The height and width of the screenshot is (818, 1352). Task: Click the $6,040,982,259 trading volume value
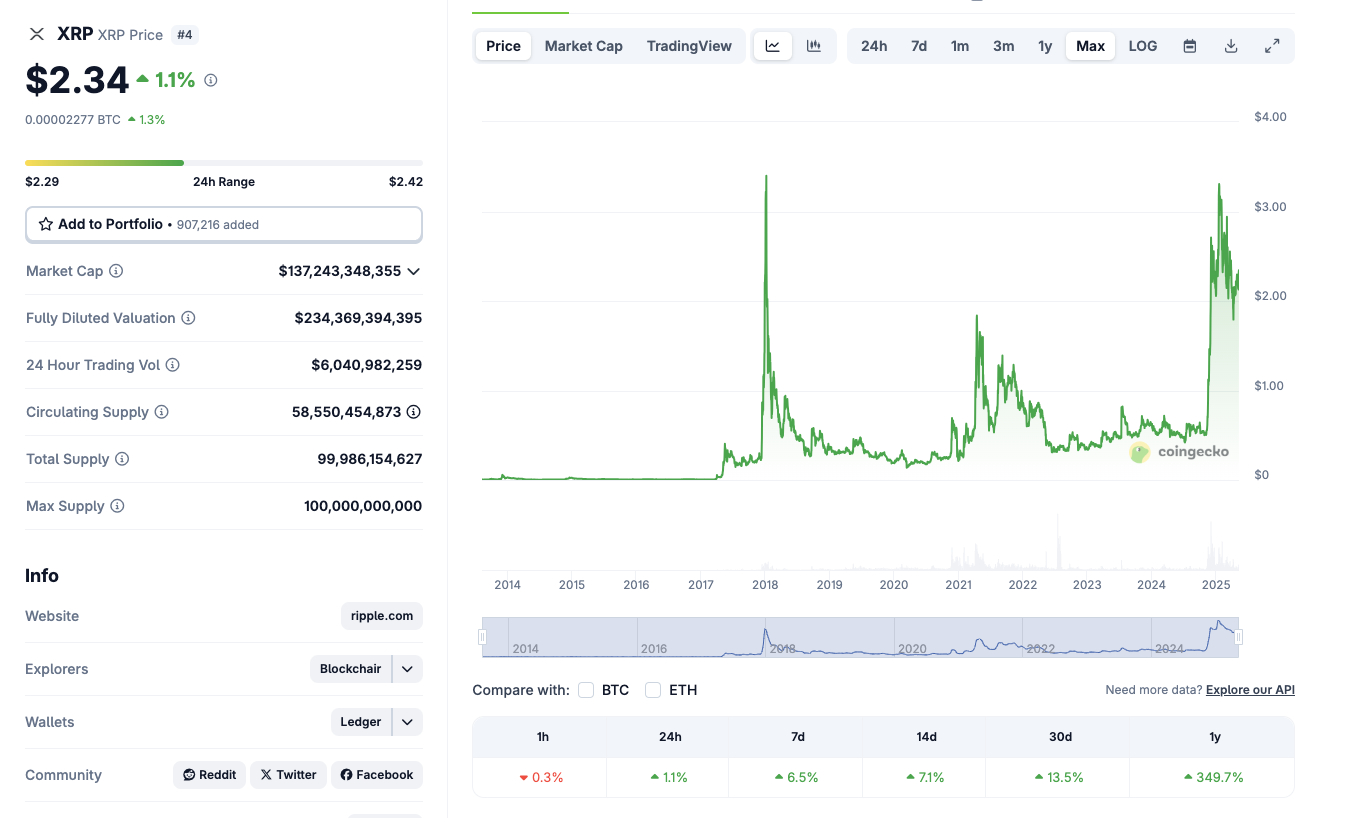pyautogui.click(x=367, y=365)
